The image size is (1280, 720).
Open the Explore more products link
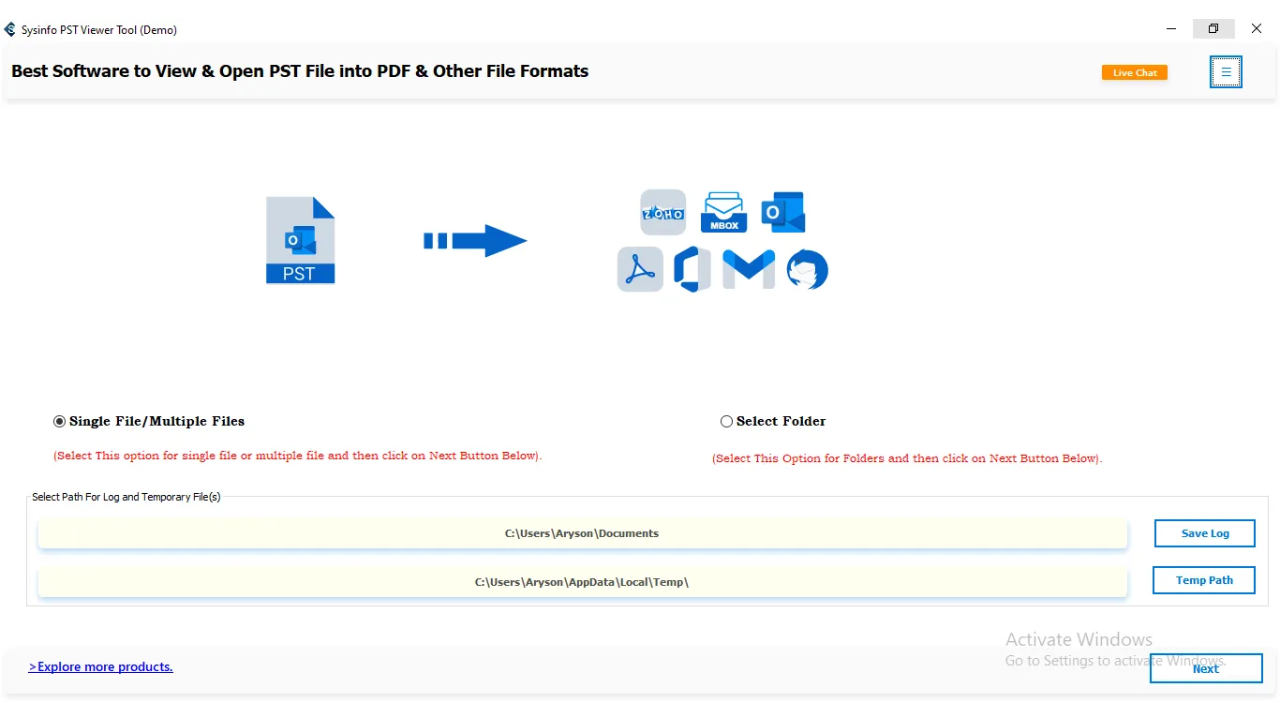click(x=101, y=666)
